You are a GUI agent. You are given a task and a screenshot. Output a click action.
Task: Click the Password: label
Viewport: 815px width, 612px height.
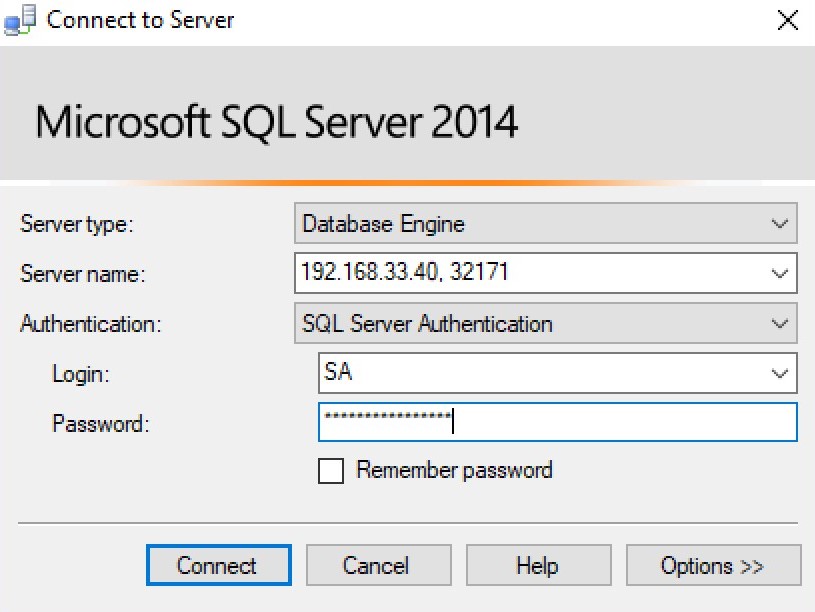coord(101,424)
